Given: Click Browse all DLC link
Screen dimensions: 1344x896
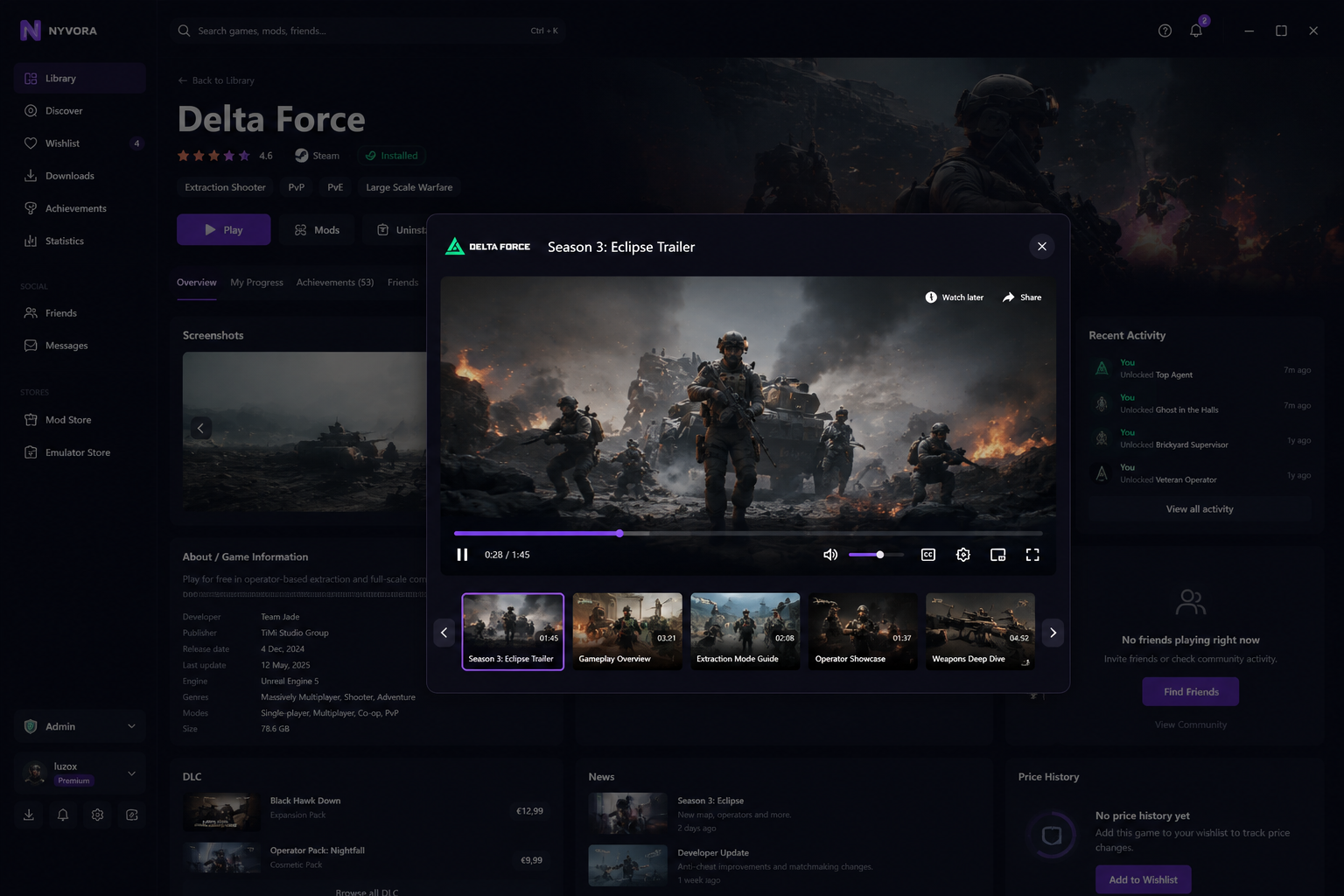Looking at the screenshot, I should pos(367,892).
